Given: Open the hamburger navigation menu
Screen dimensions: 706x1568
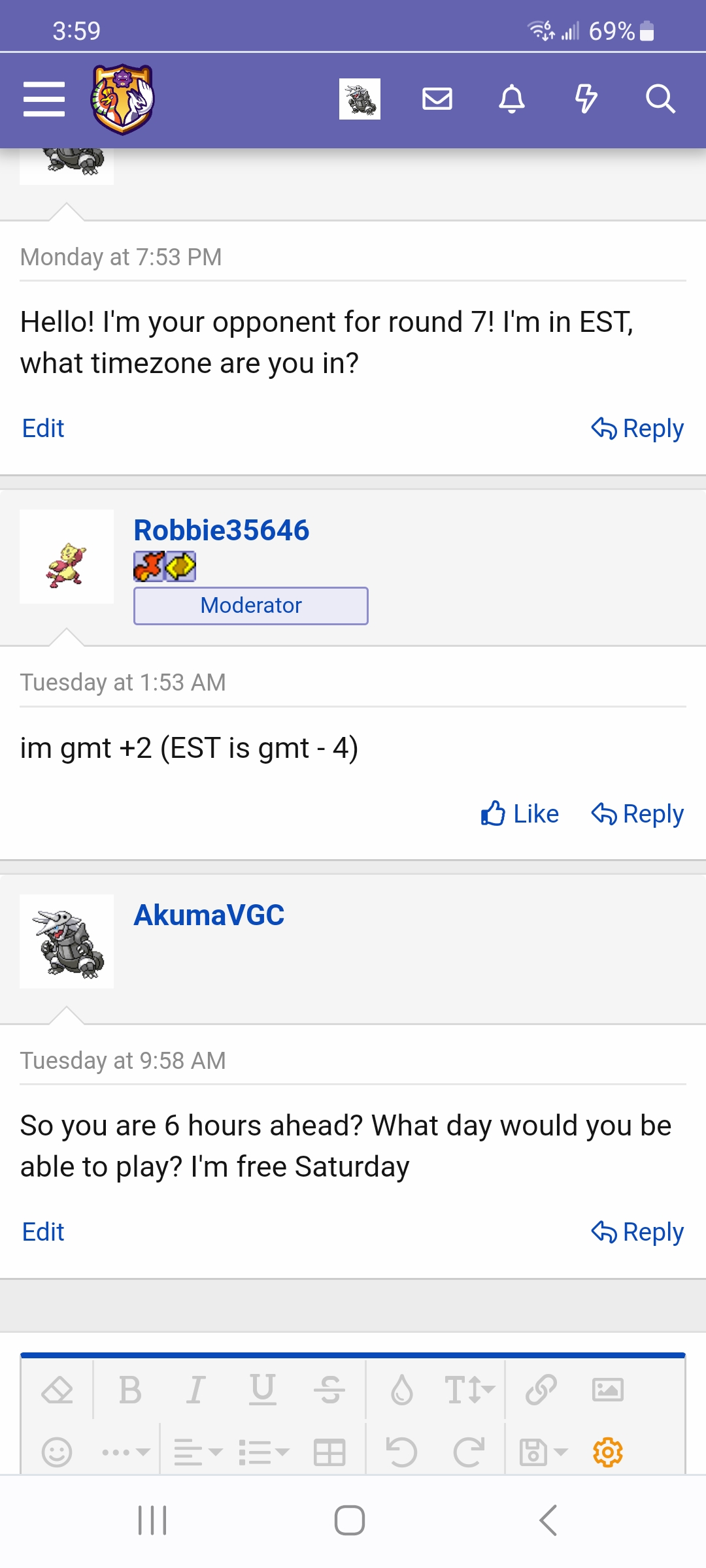Looking at the screenshot, I should [44, 99].
